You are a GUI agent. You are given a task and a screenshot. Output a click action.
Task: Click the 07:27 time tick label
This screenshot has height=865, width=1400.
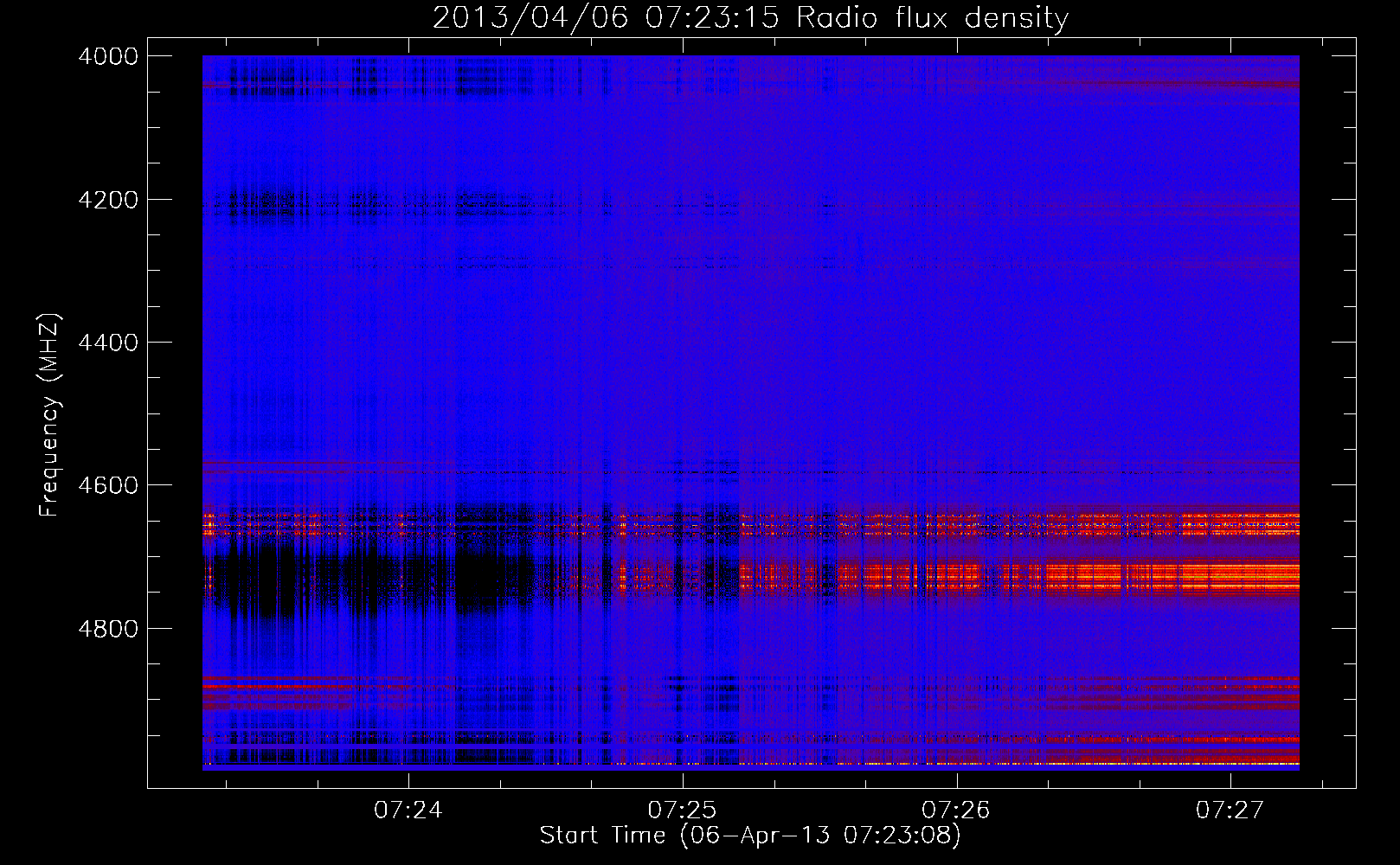pyautogui.click(x=1230, y=810)
